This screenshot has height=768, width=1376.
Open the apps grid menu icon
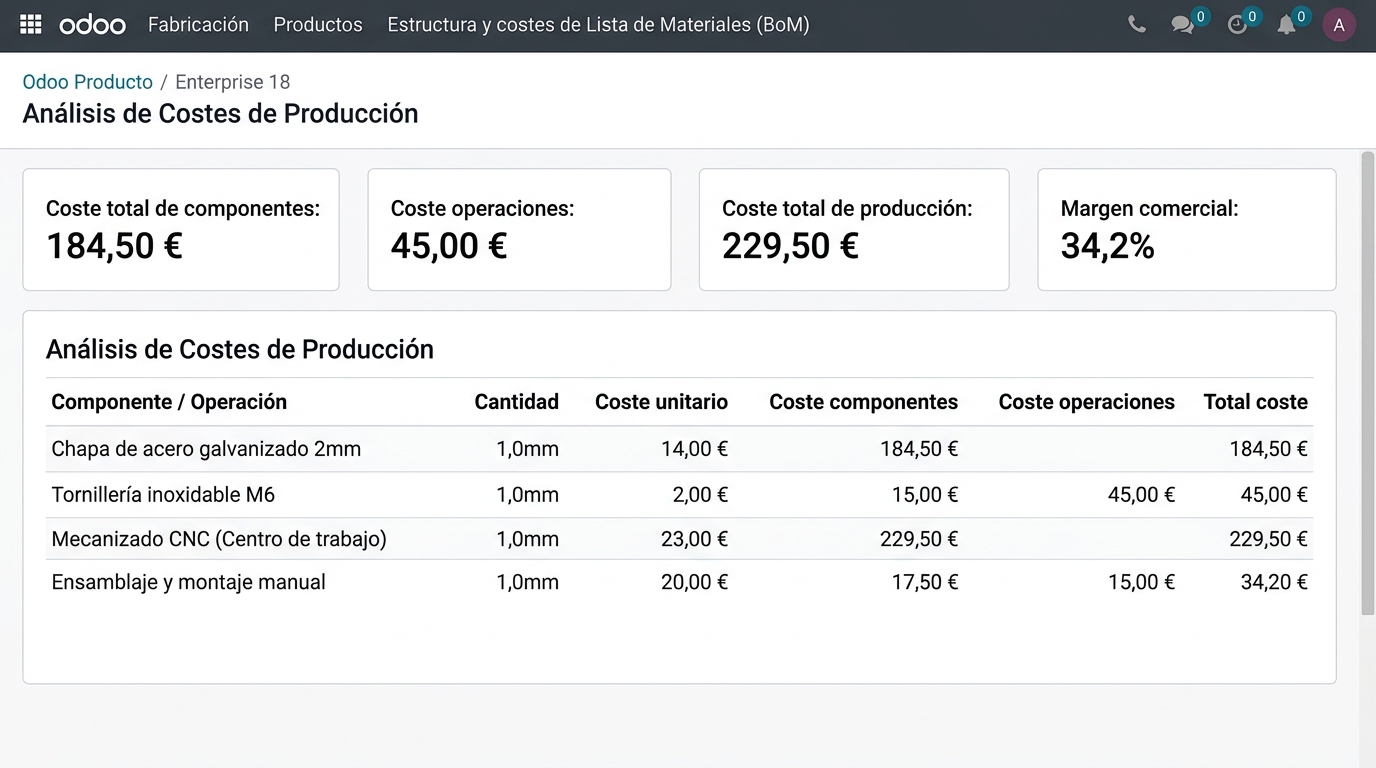click(x=31, y=24)
